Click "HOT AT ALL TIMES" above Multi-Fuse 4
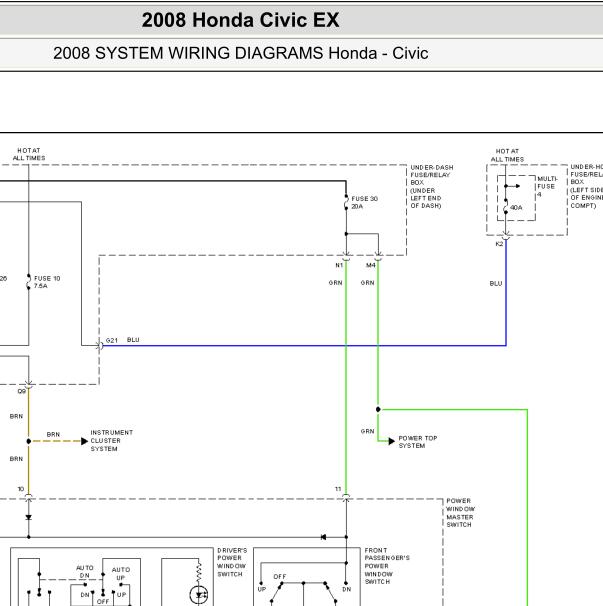 (x=507, y=155)
